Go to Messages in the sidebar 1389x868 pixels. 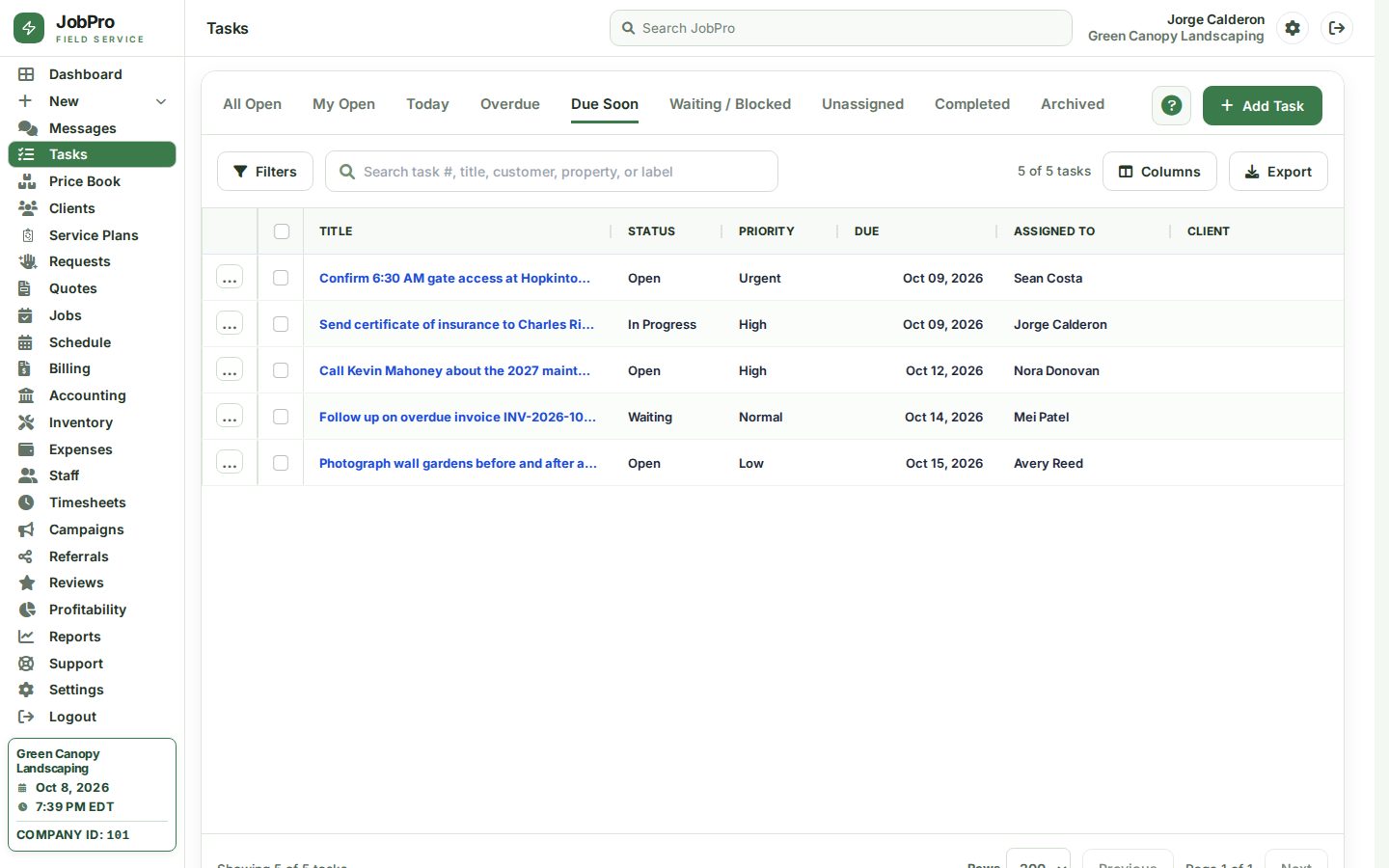(92, 128)
